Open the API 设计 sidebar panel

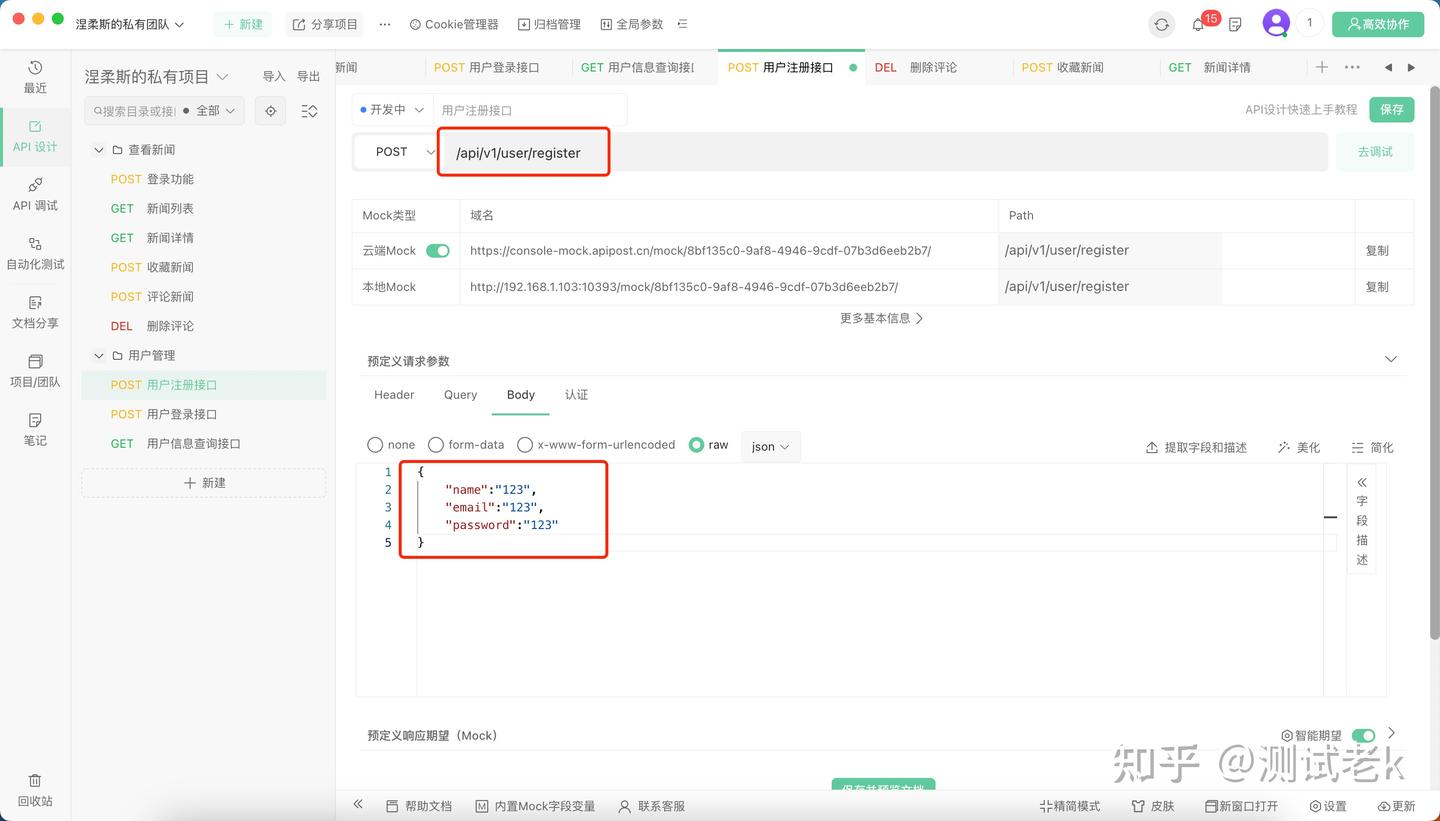pyautogui.click(x=35, y=137)
